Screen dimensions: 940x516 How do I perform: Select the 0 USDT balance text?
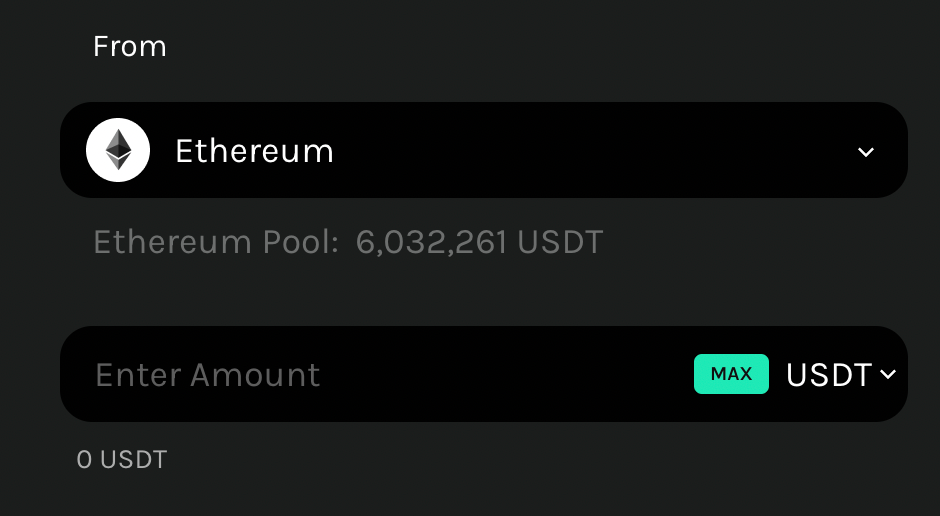pyautogui.click(x=122, y=460)
